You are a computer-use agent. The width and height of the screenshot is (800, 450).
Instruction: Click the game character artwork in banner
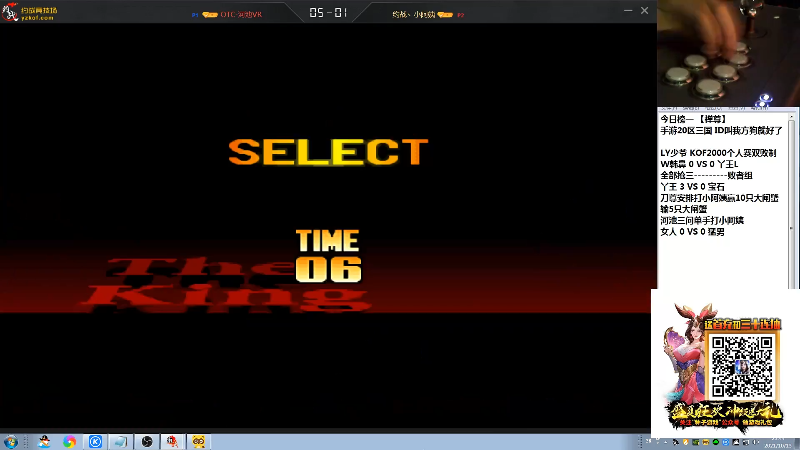tap(685, 352)
